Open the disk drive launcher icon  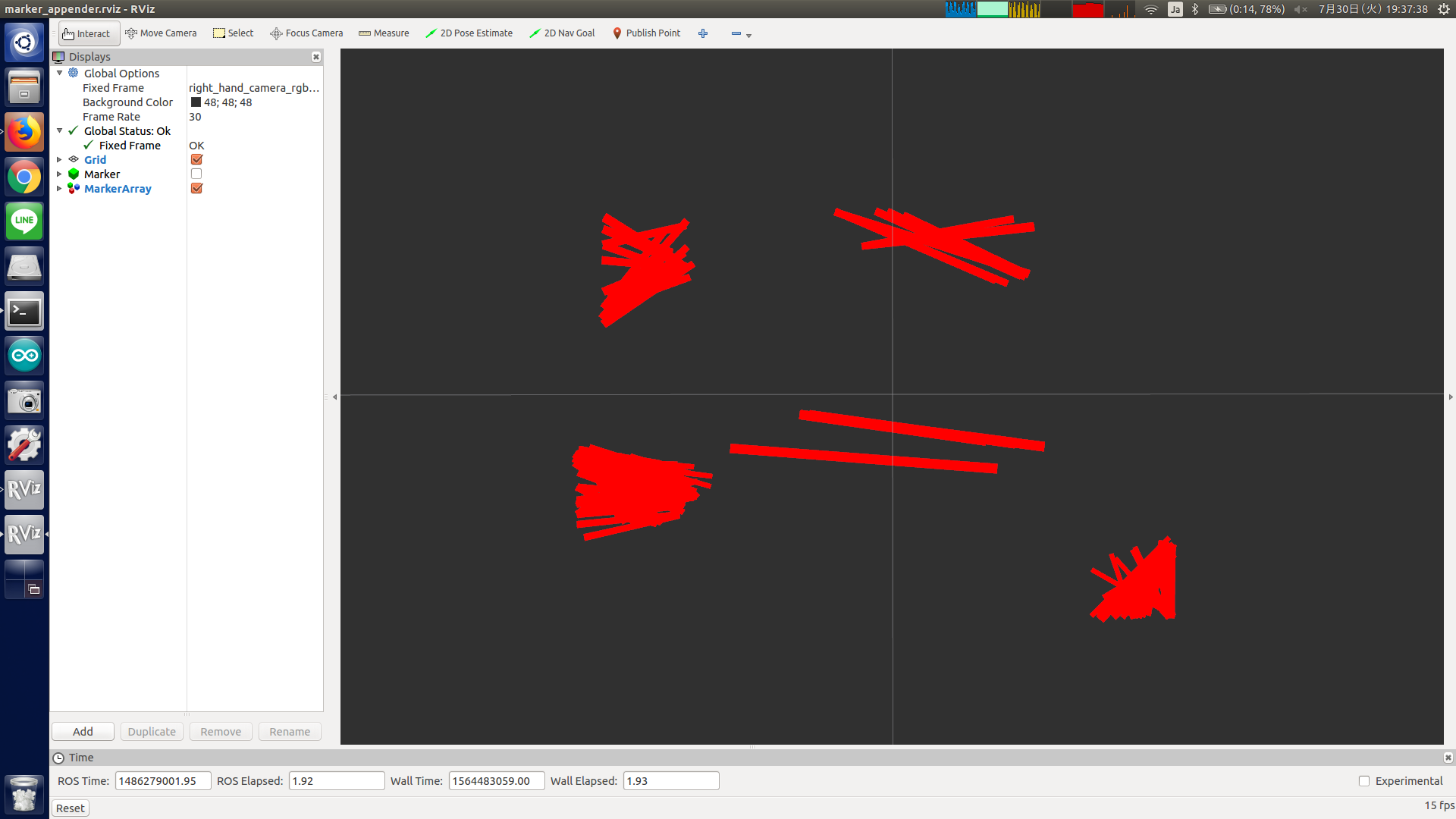click(x=24, y=266)
